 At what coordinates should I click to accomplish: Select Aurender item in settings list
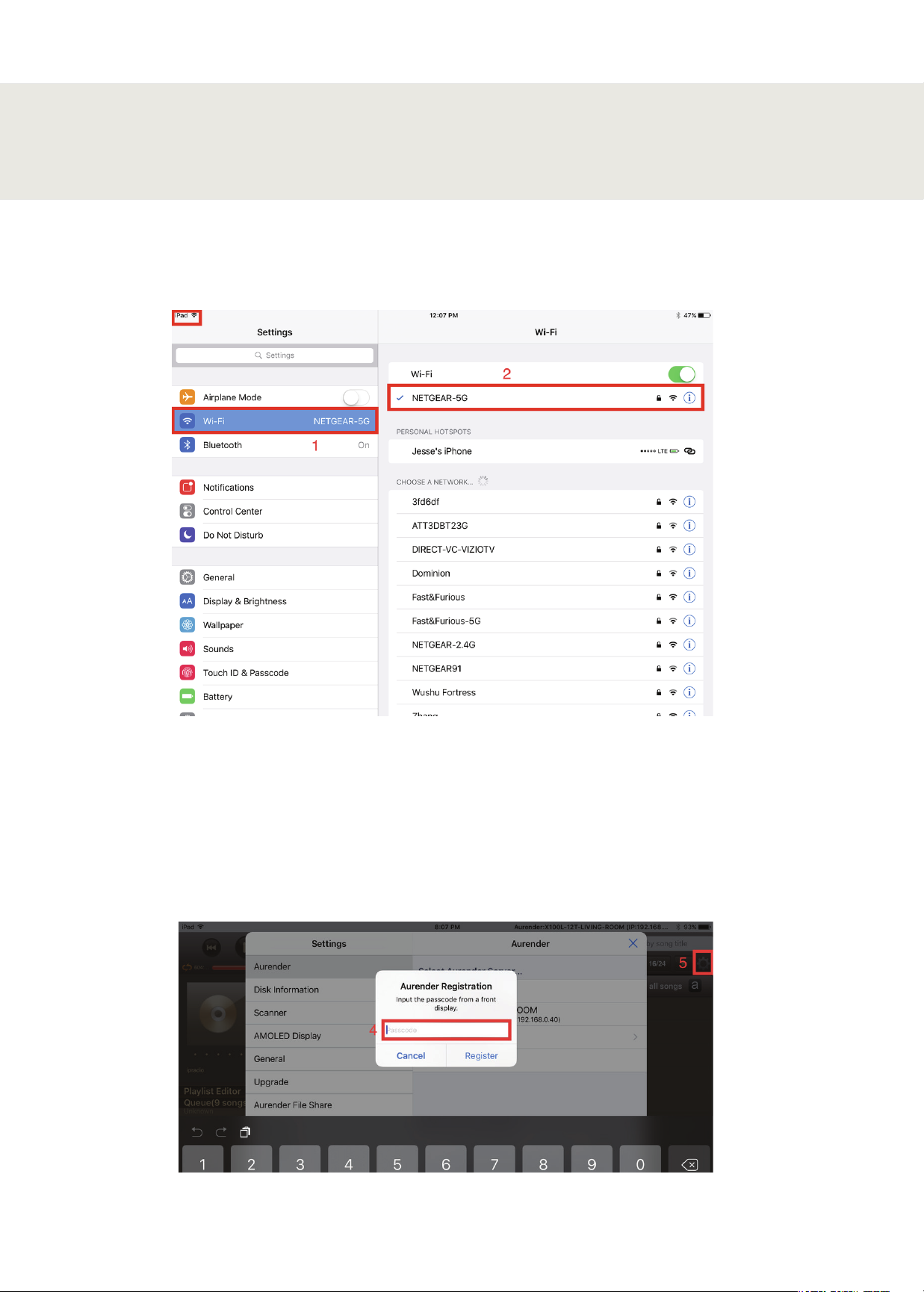329,966
